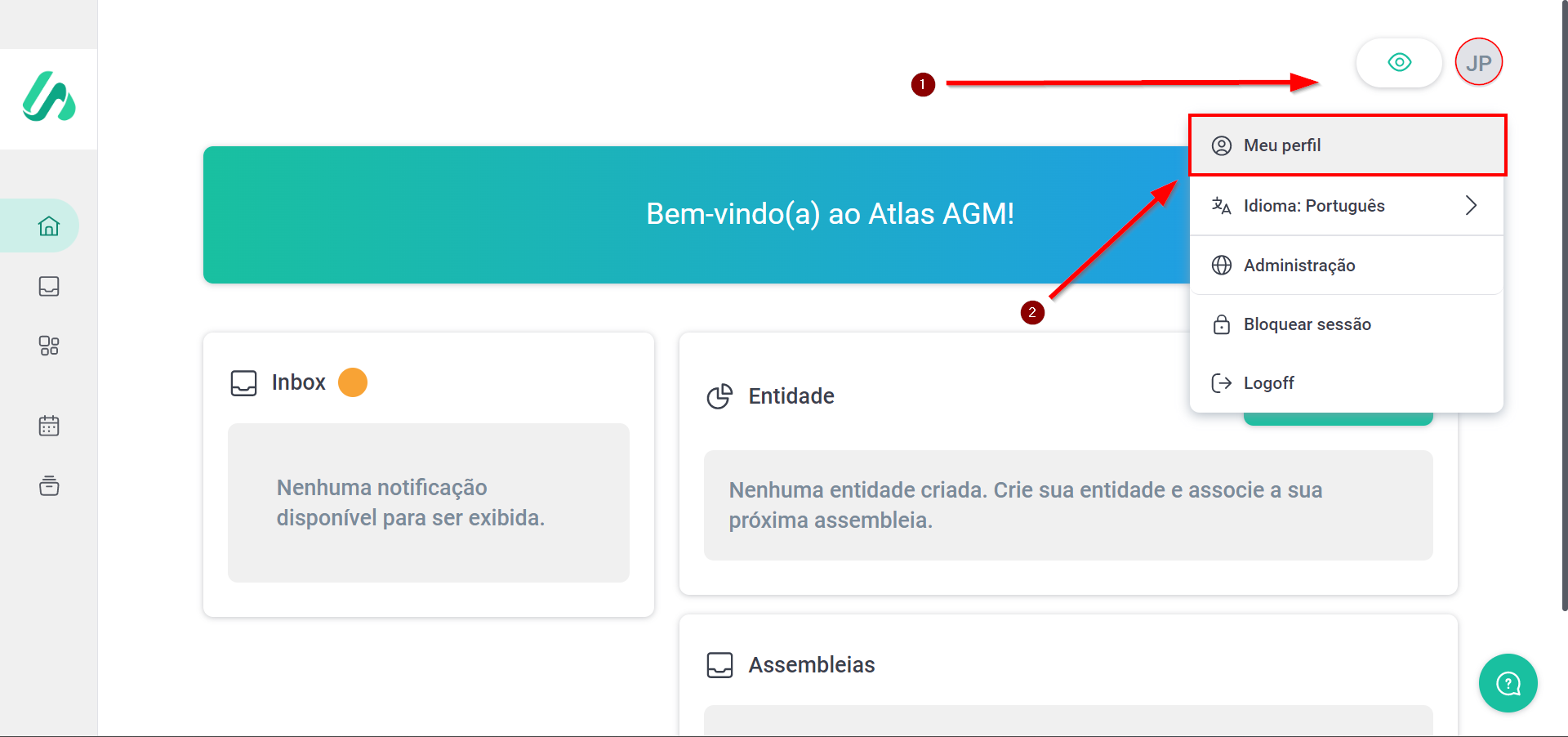
Task: Open the Inbox sidebar icon
Action: (x=49, y=286)
